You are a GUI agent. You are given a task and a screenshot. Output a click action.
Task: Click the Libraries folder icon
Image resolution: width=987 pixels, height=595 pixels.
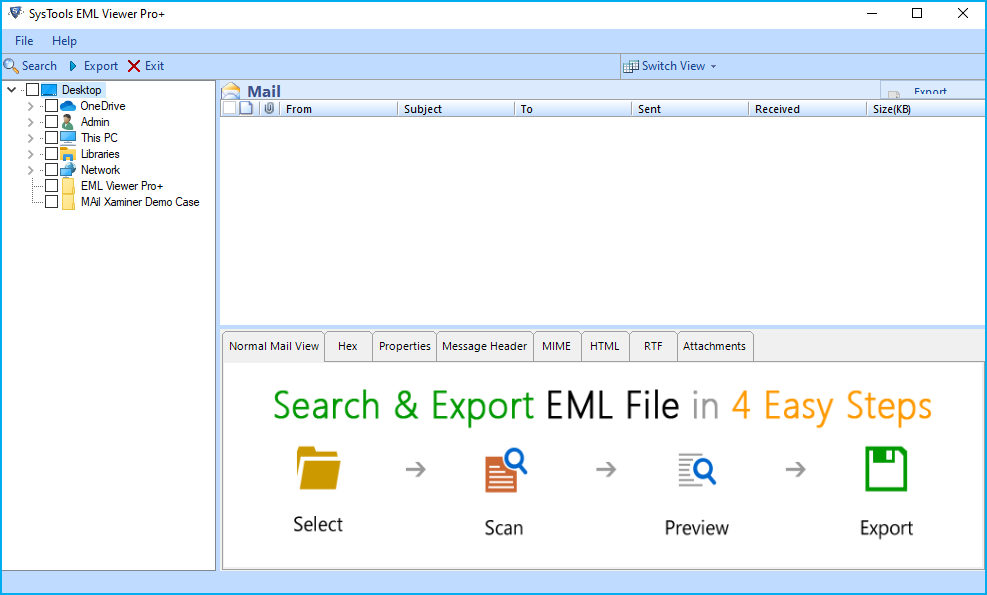click(68, 154)
